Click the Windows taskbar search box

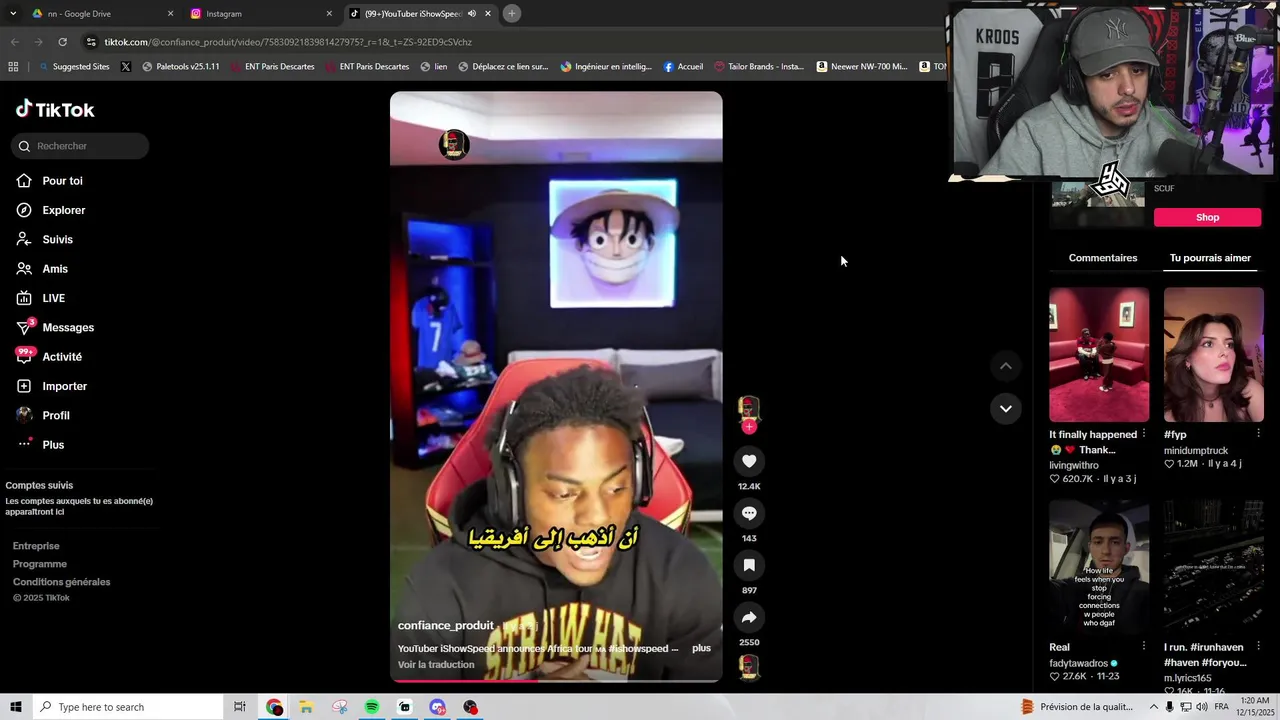click(x=127, y=707)
